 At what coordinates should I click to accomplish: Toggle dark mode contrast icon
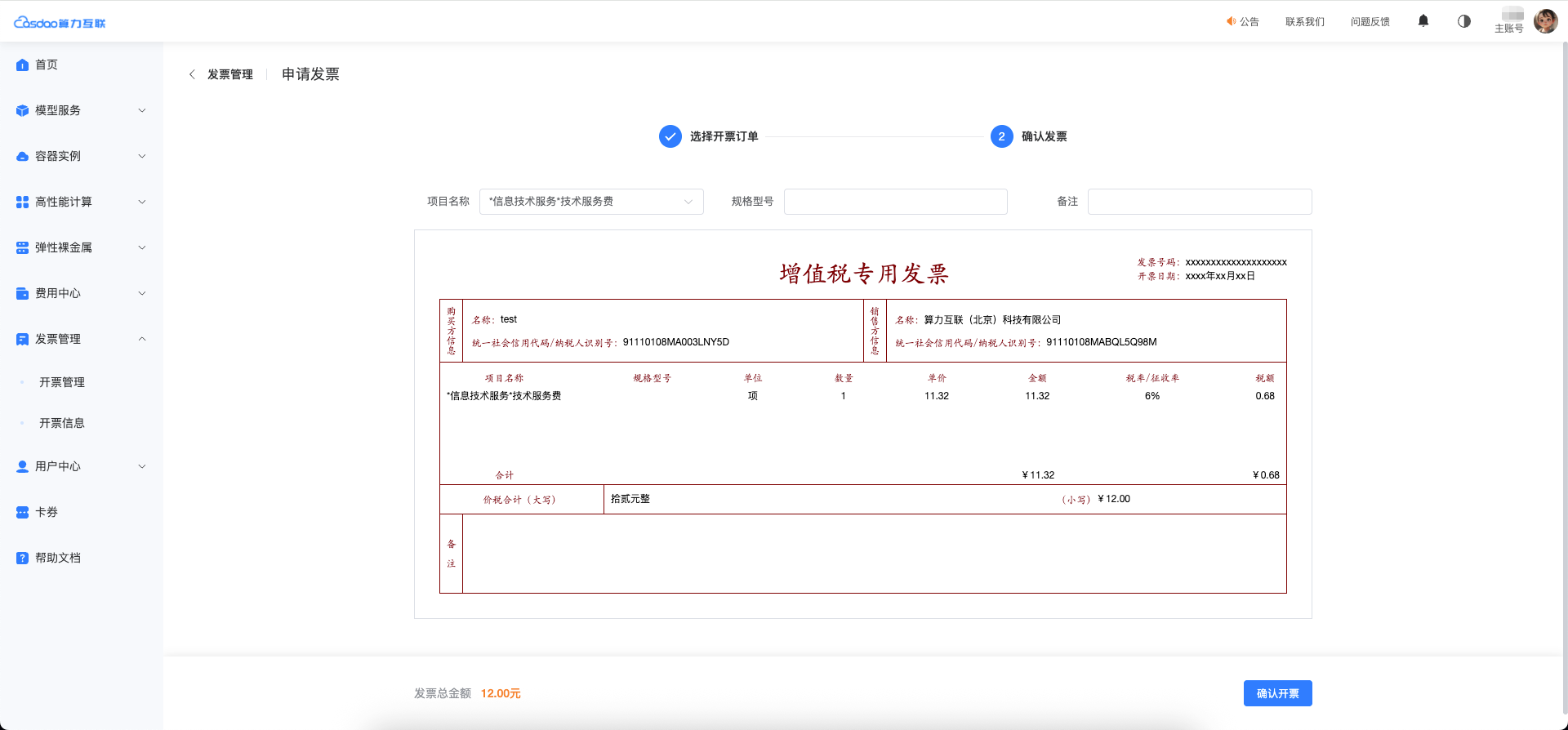point(1464,21)
